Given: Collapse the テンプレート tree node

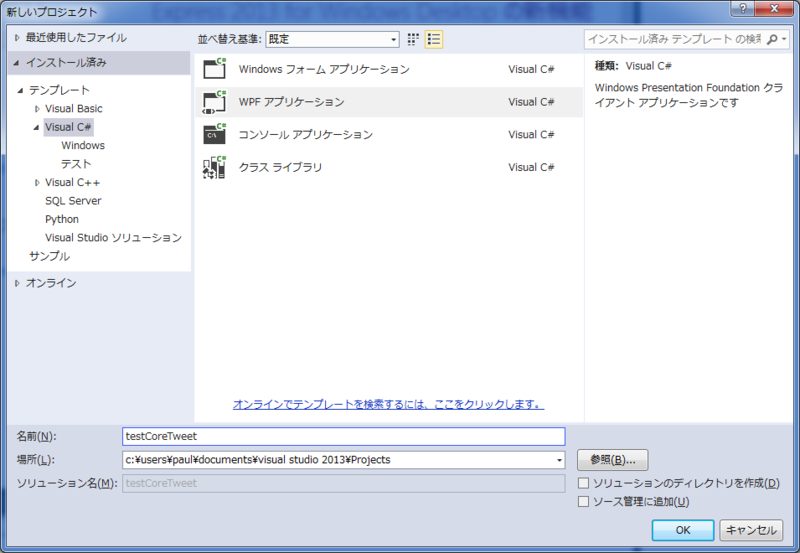Looking at the screenshot, I should 20,91.
